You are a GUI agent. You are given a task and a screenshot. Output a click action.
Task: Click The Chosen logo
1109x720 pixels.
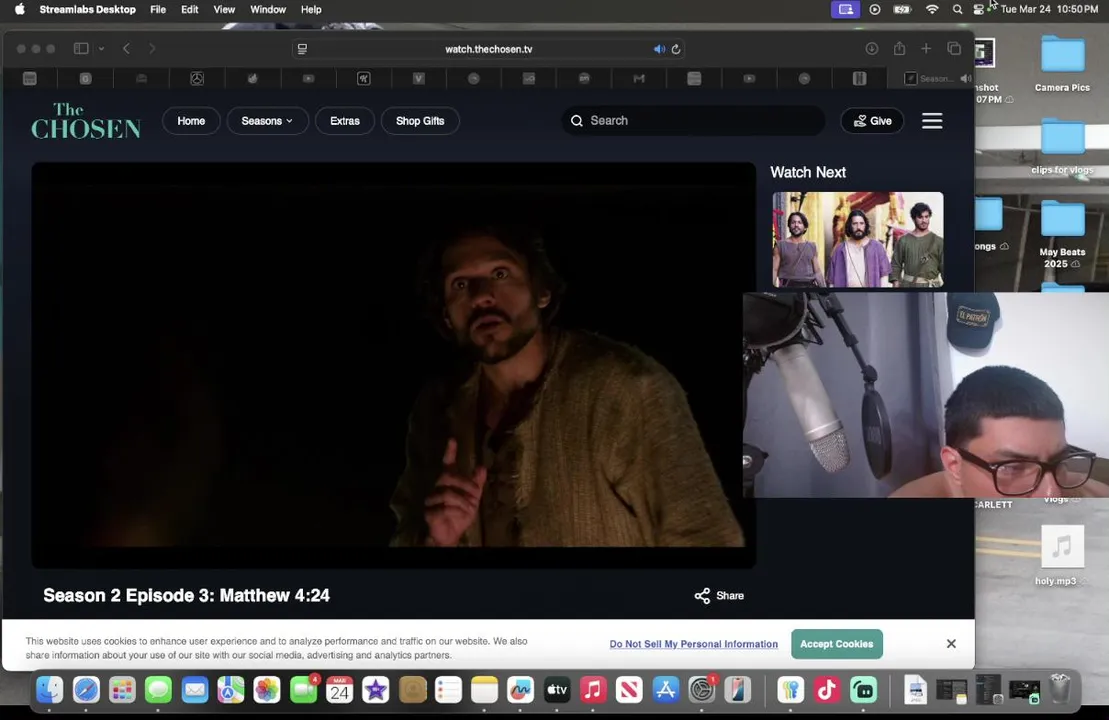86,121
